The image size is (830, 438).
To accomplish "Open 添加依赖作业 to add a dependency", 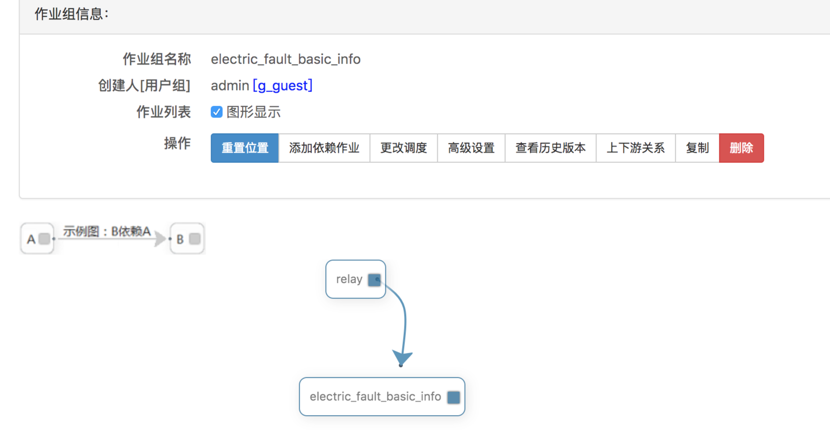I will point(324,148).
